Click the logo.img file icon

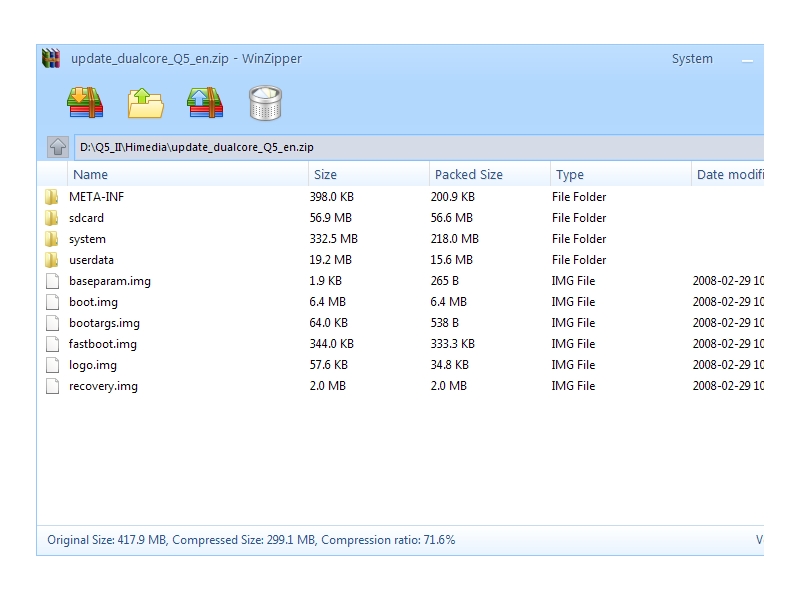pos(52,365)
